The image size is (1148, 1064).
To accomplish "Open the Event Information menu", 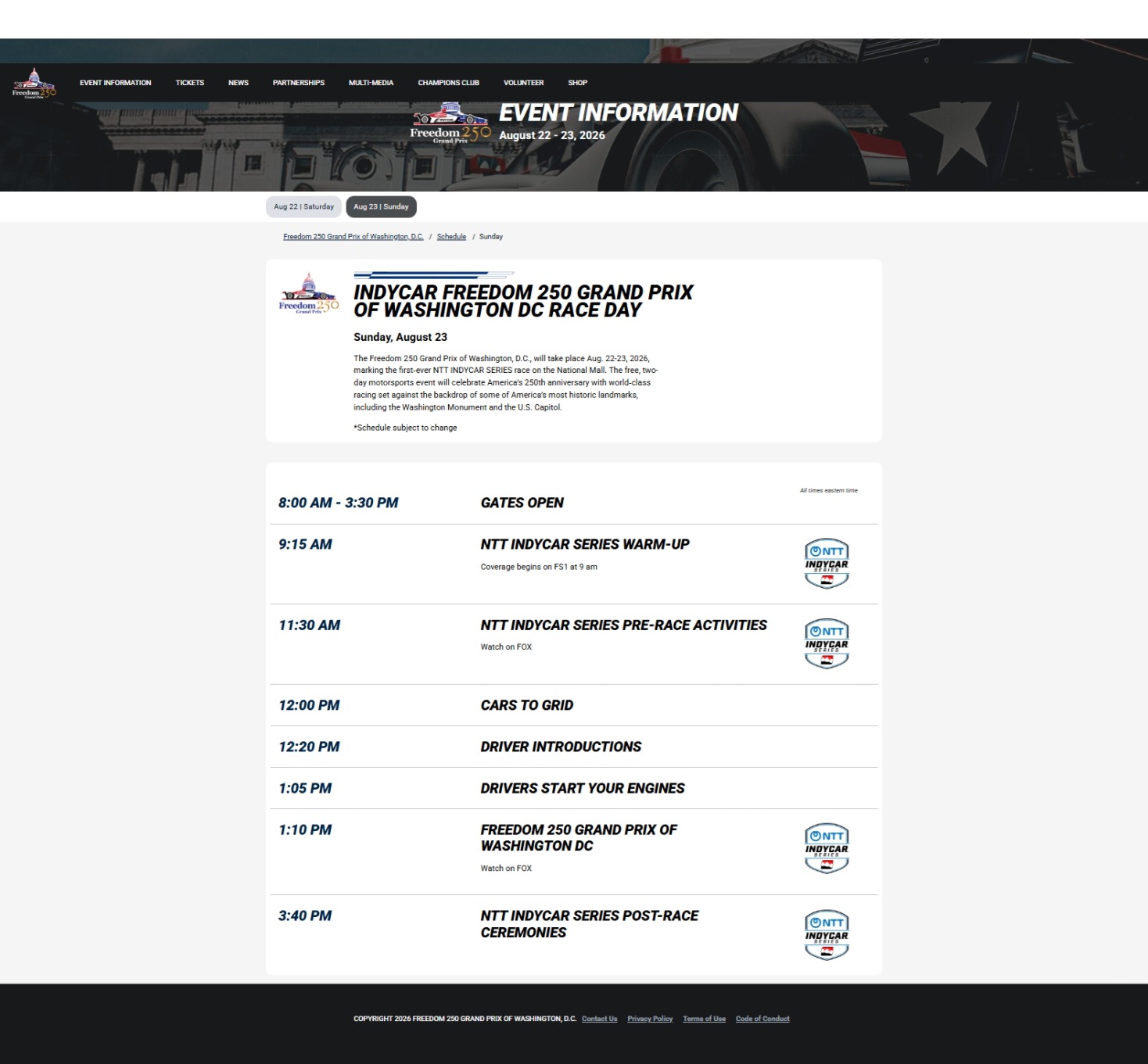I will tap(116, 83).
